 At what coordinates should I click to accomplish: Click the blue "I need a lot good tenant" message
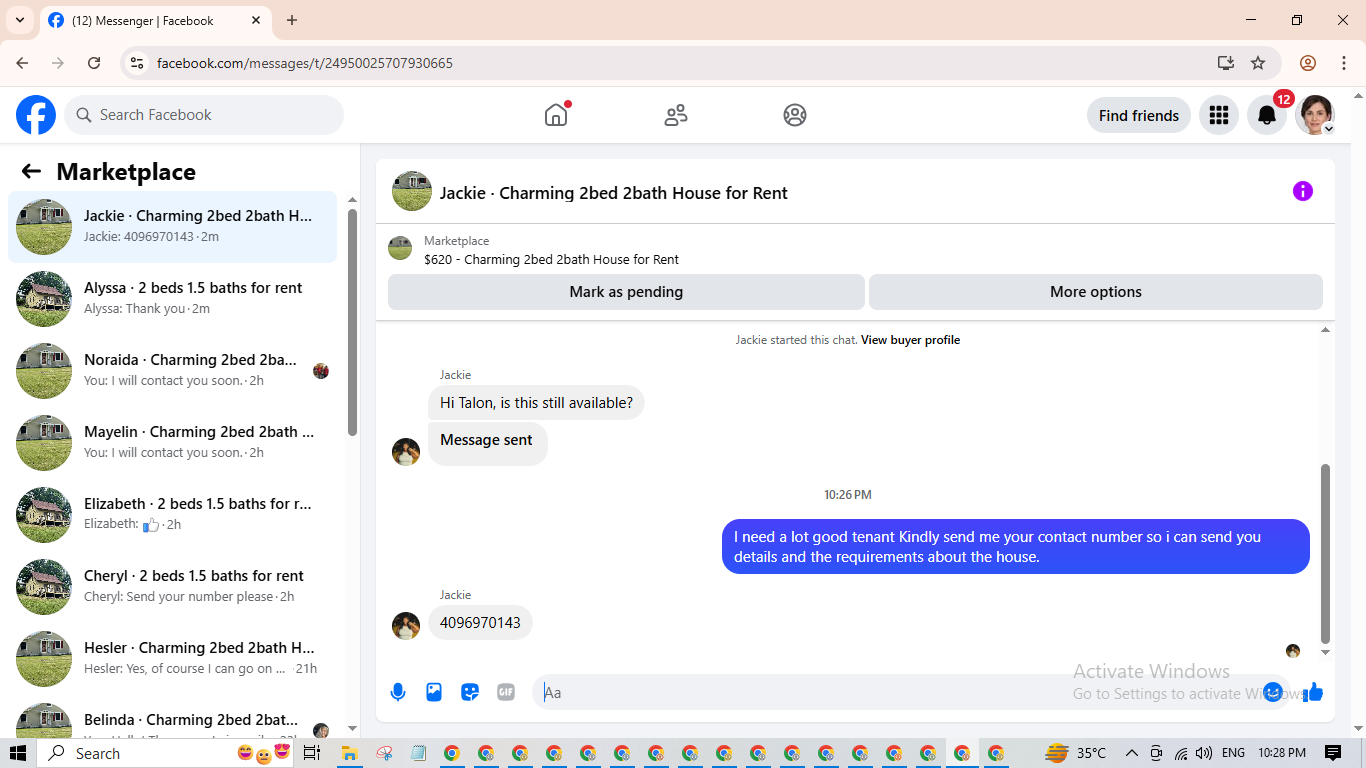[1016, 547]
